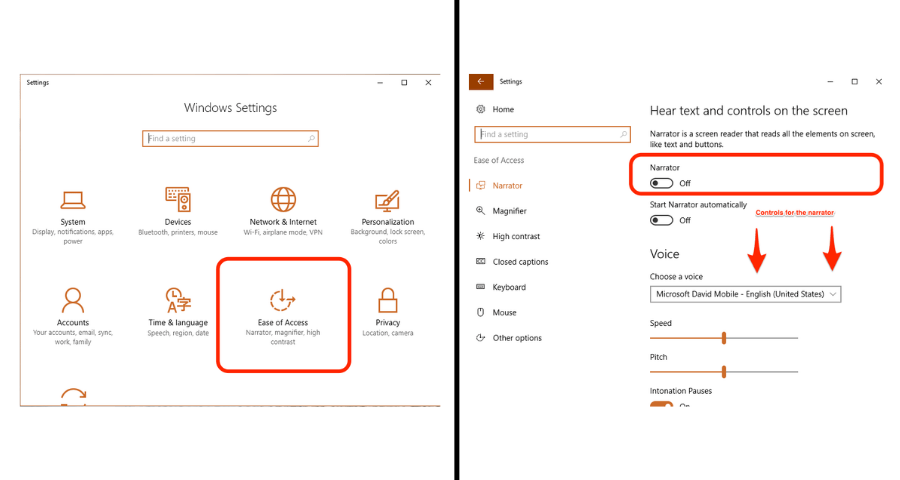Select Narrator in Ease of Access menu
The height and width of the screenshot is (480, 900).
pyautogui.click(x=507, y=185)
